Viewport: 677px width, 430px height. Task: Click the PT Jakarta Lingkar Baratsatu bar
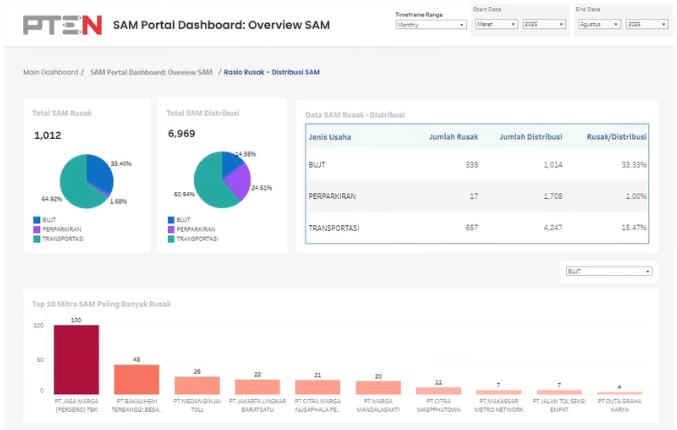(x=257, y=387)
